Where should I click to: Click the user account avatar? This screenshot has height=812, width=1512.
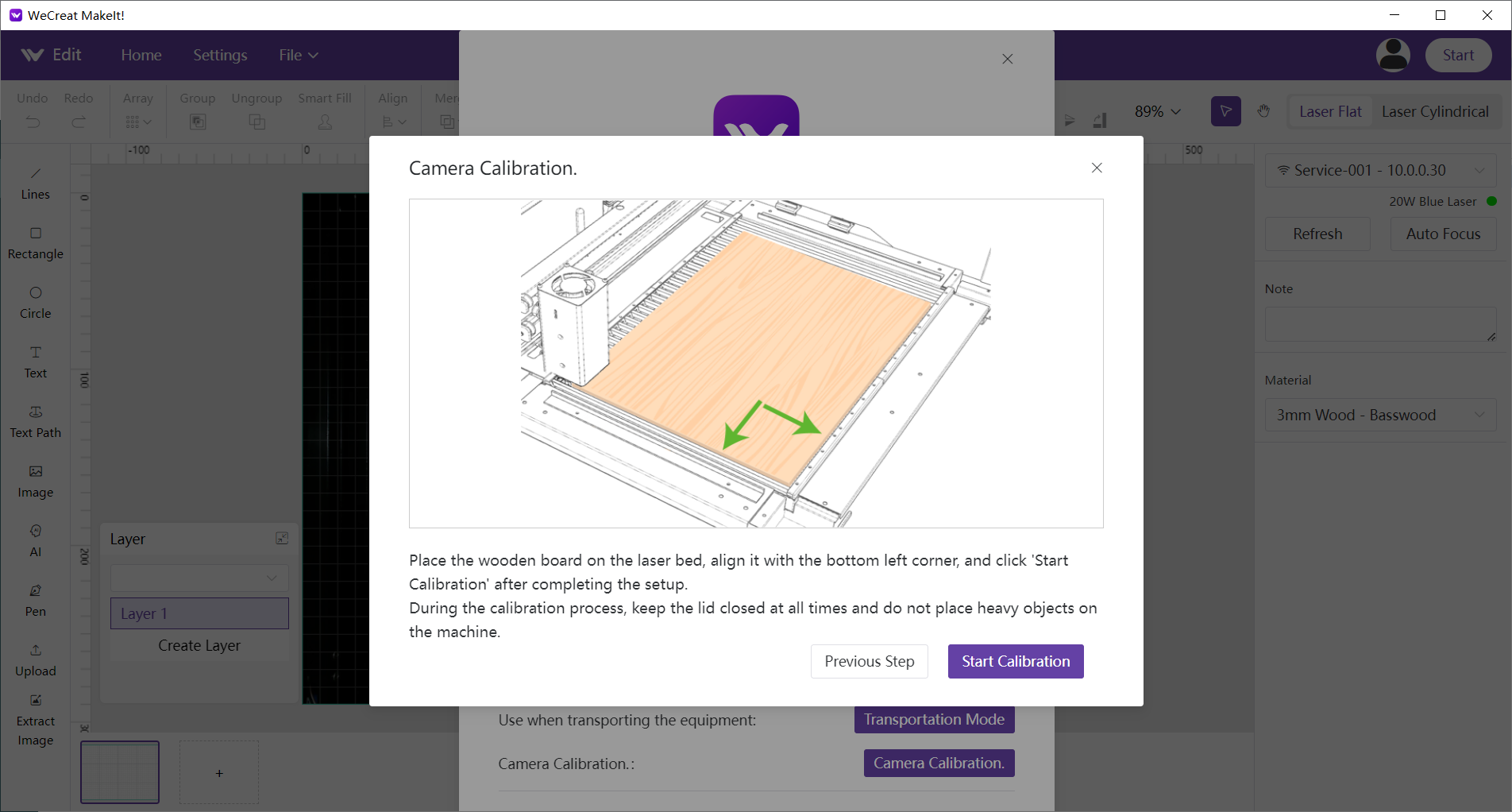click(1393, 55)
